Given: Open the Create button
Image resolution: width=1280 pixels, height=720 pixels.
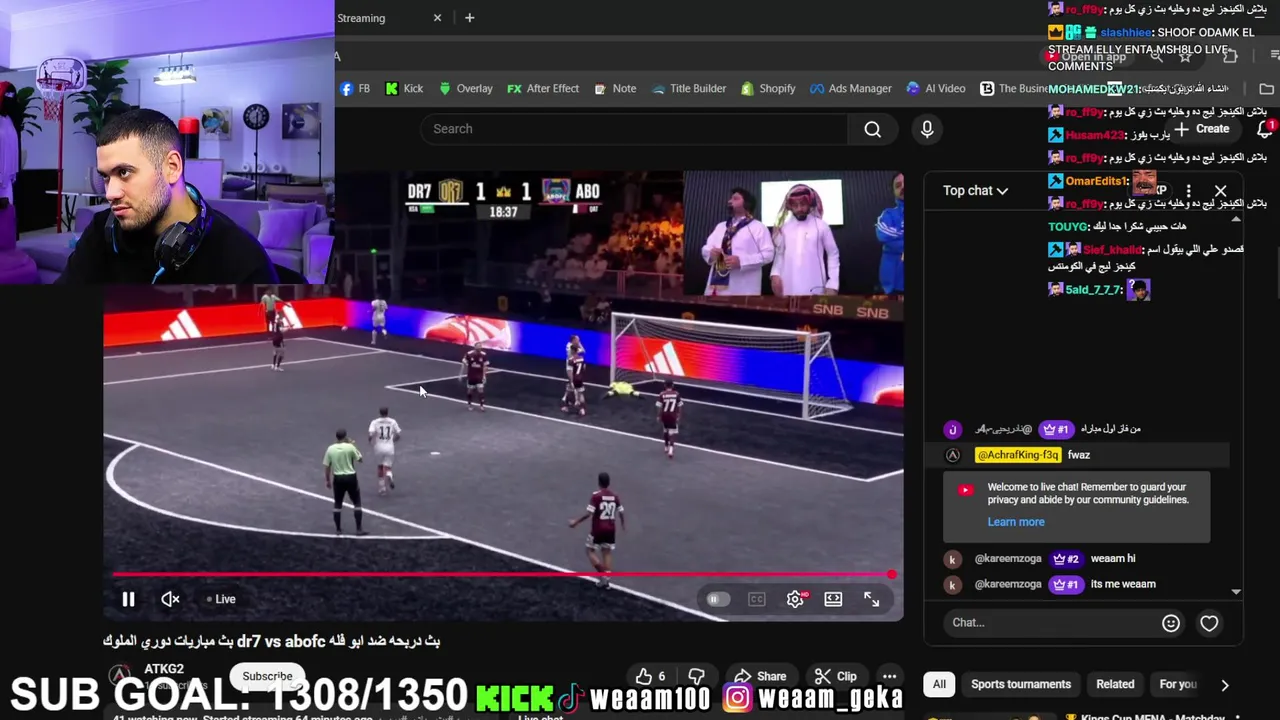Looking at the screenshot, I should pyautogui.click(x=1203, y=129).
